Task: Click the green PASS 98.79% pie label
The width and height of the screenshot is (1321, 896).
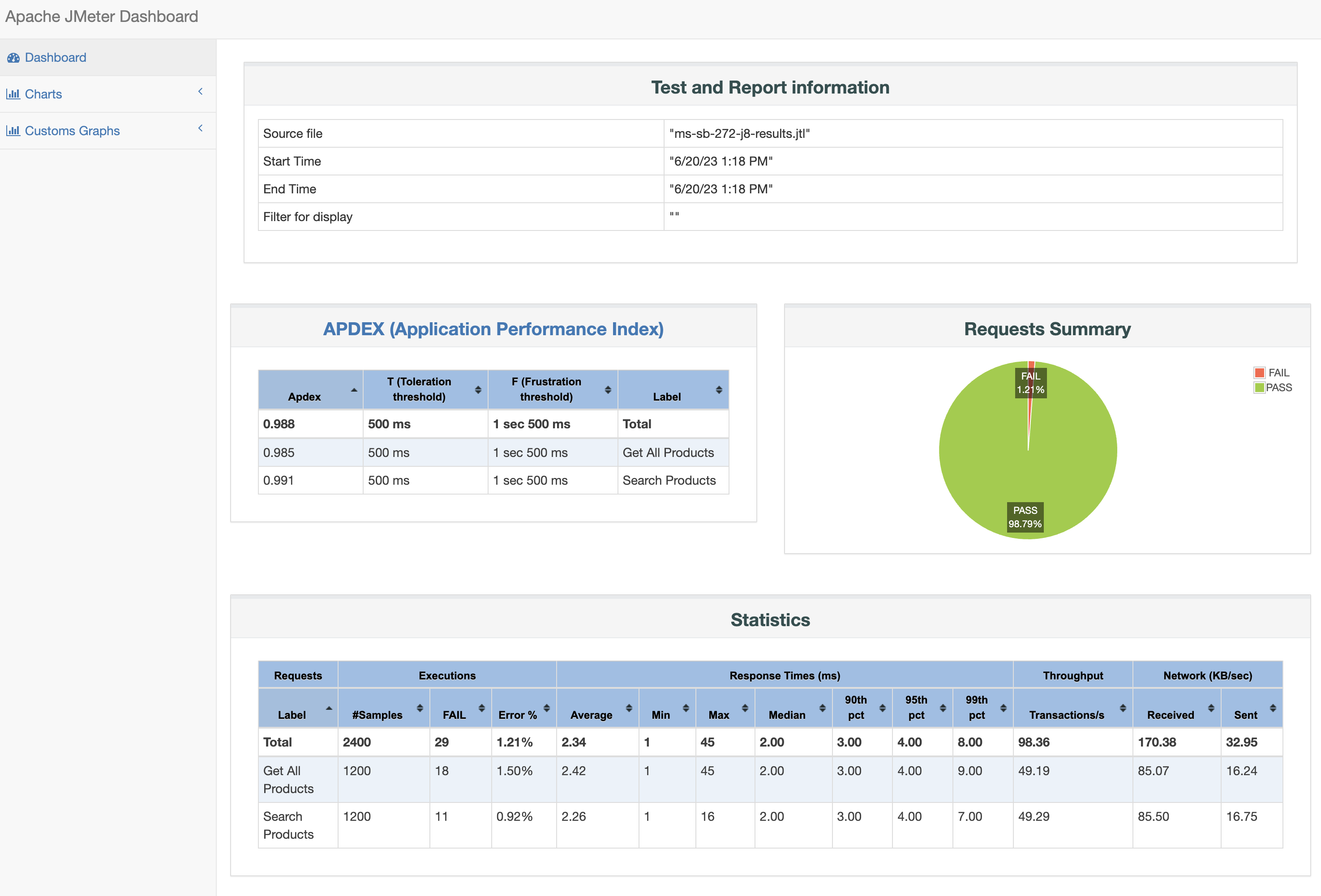Action: coord(1025,517)
